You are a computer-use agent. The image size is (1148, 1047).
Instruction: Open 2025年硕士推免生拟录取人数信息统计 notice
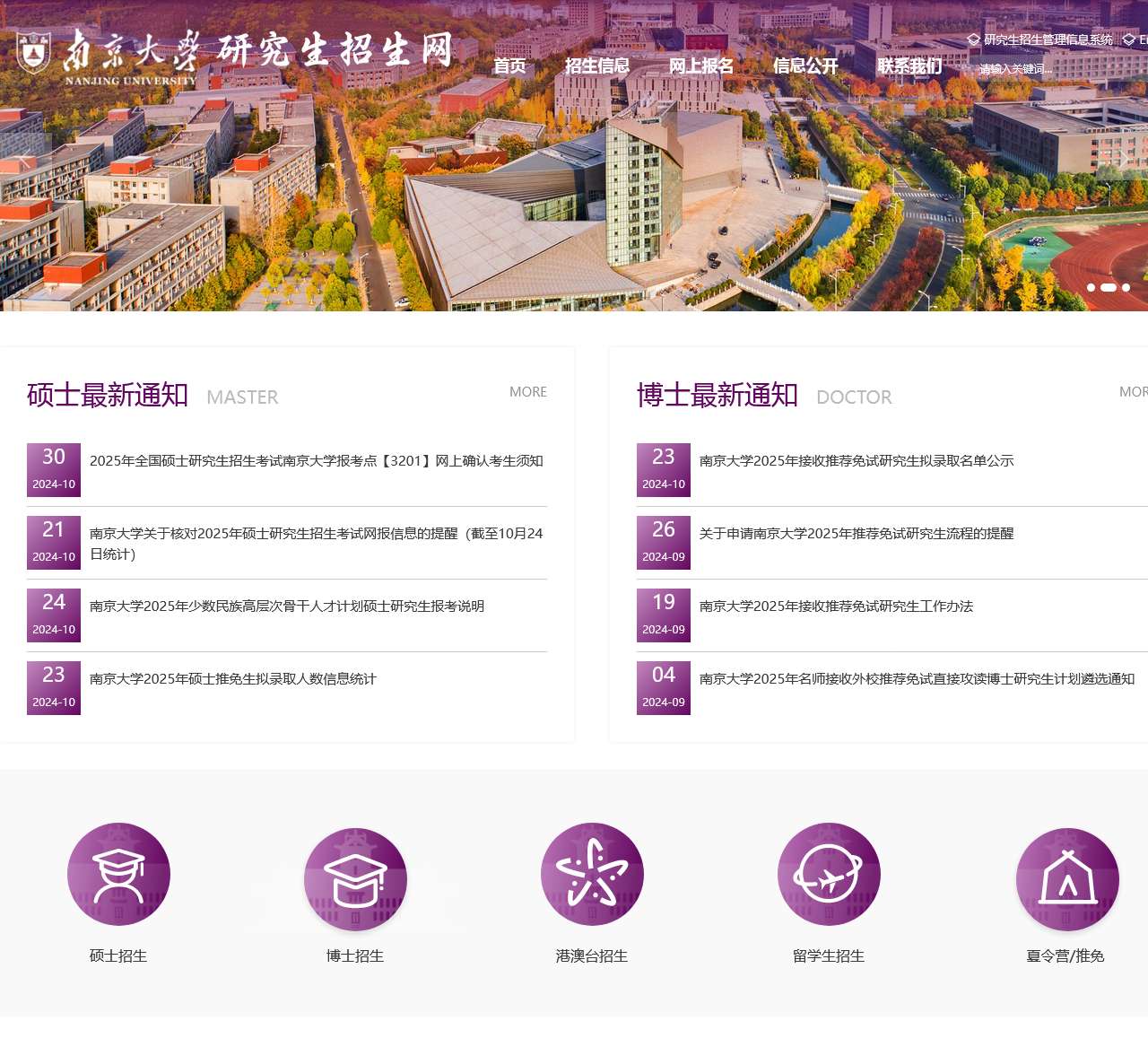233,678
